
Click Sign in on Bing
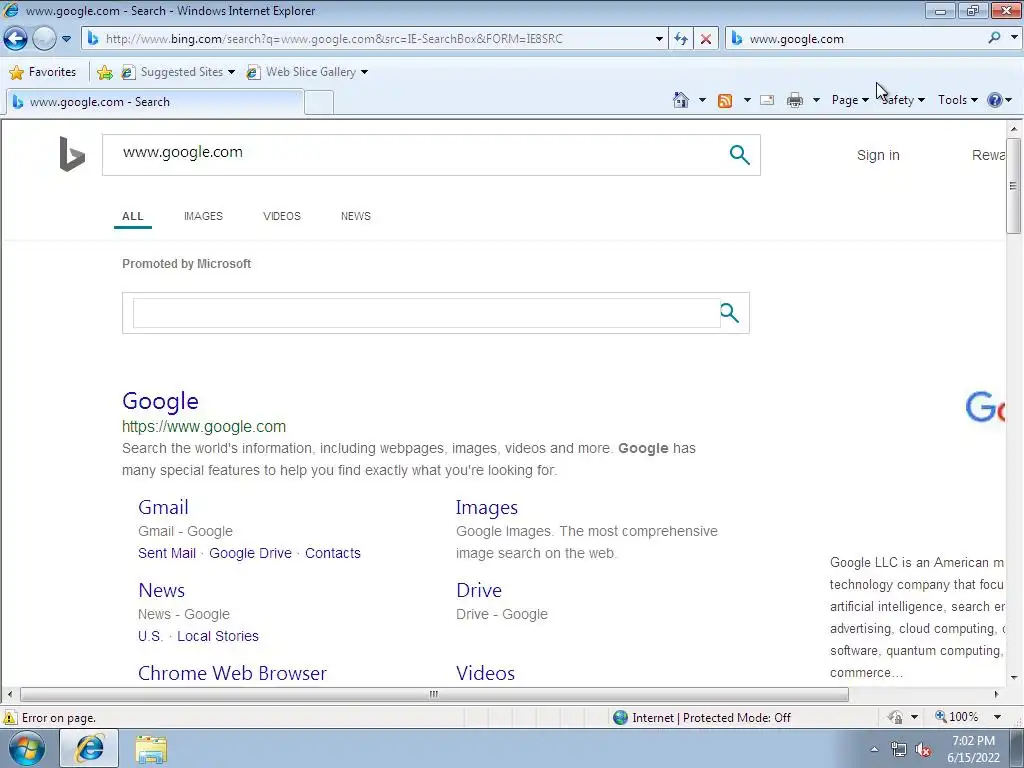(x=878, y=155)
